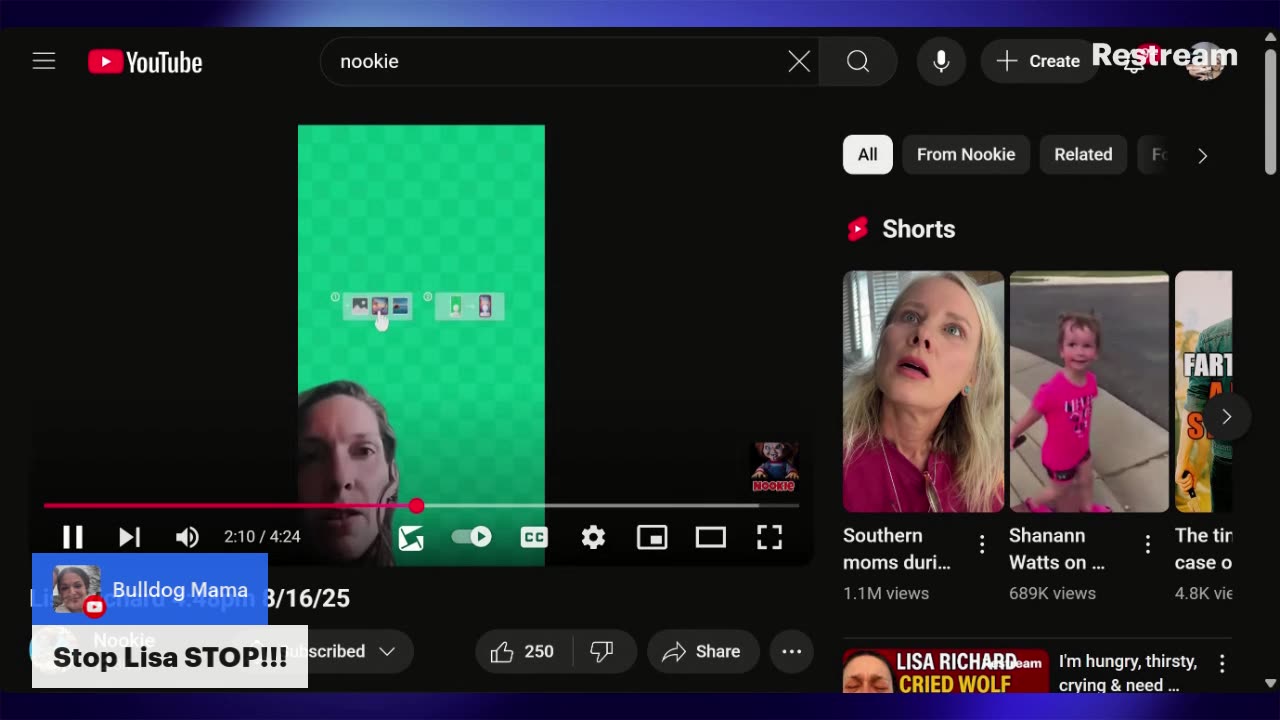
Task: Open the Shanann Watts short thumbnail
Action: click(x=1089, y=391)
